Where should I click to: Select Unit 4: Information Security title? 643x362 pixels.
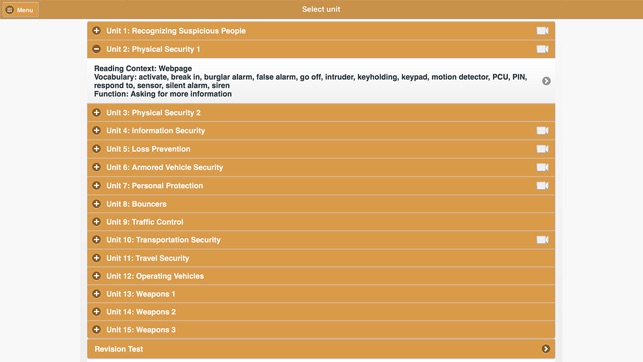(x=155, y=131)
